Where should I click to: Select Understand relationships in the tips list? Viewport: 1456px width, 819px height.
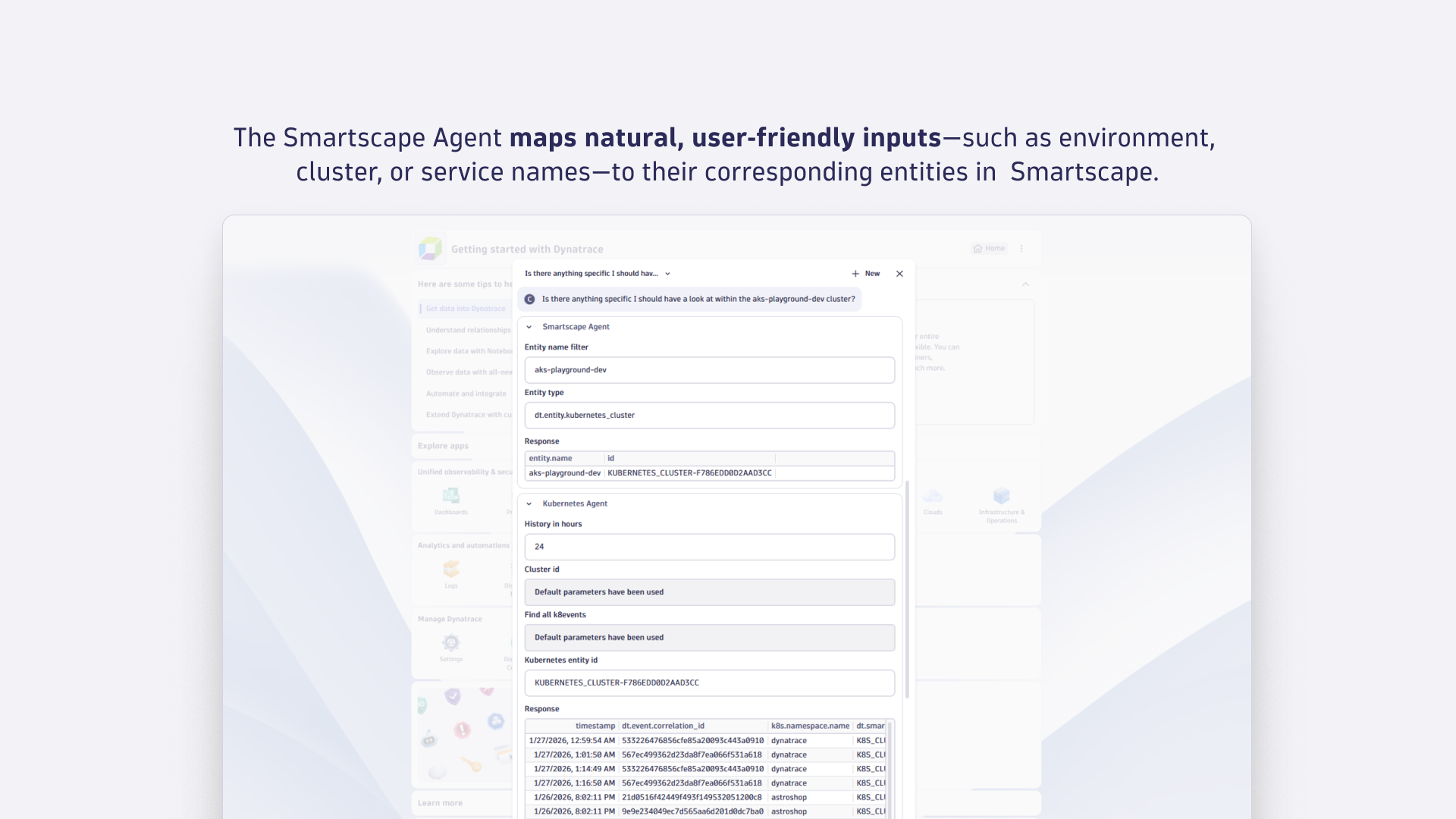(468, 330)
